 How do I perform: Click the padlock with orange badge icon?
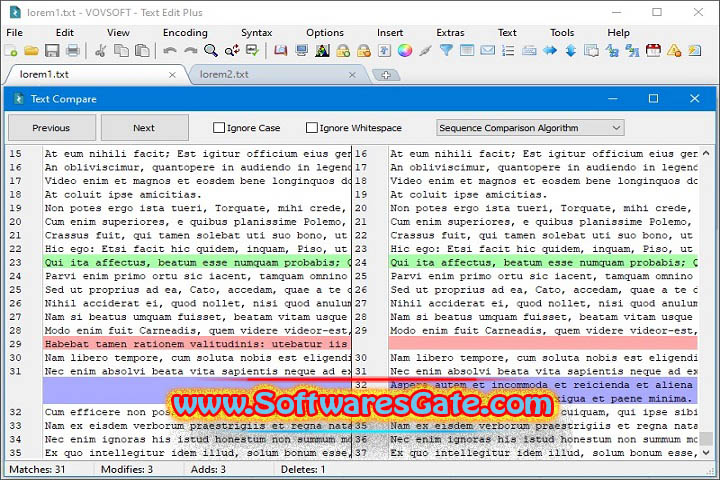(x=364, y=51)
